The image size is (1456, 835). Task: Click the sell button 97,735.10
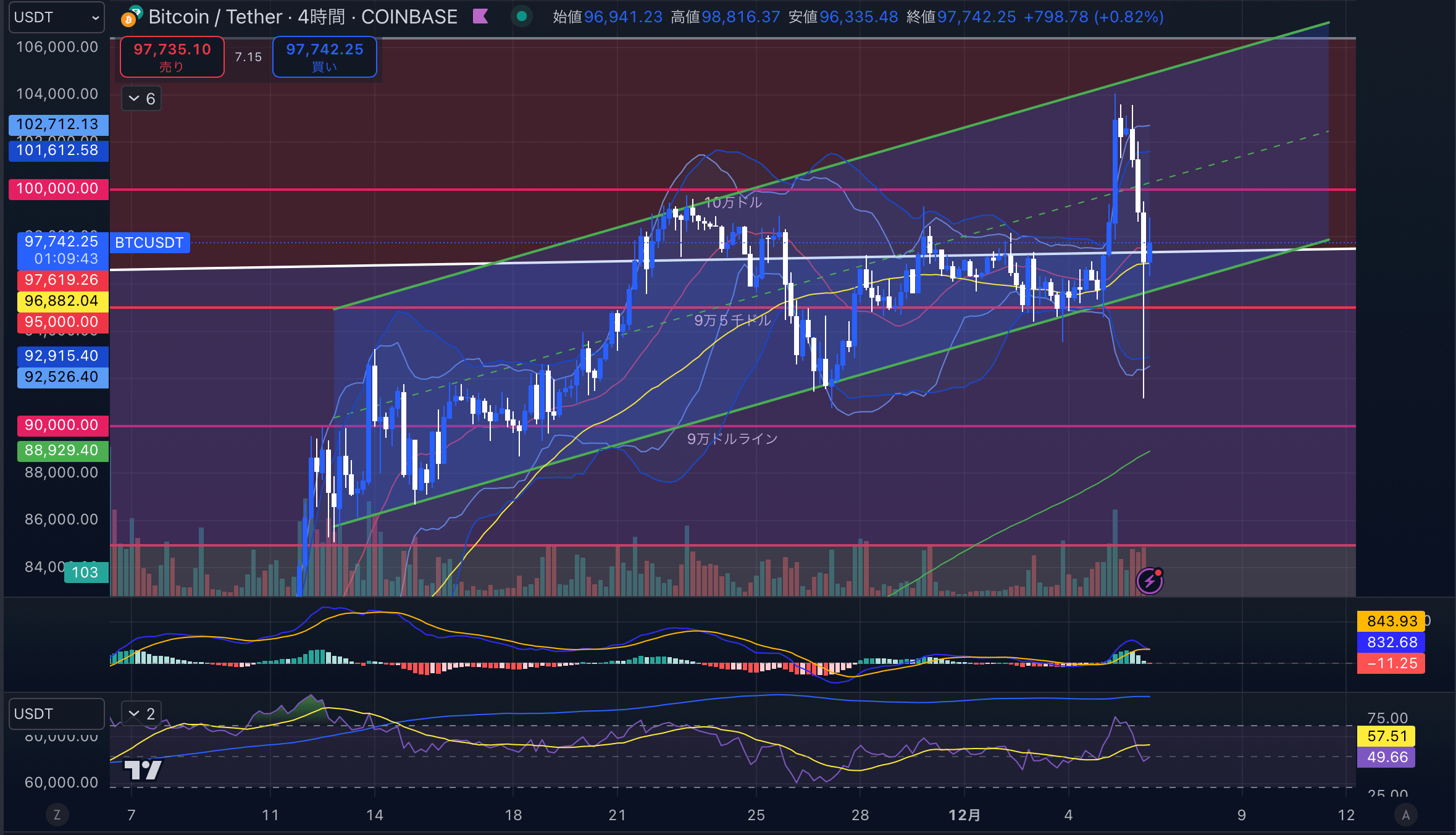[x=172, y=57]
